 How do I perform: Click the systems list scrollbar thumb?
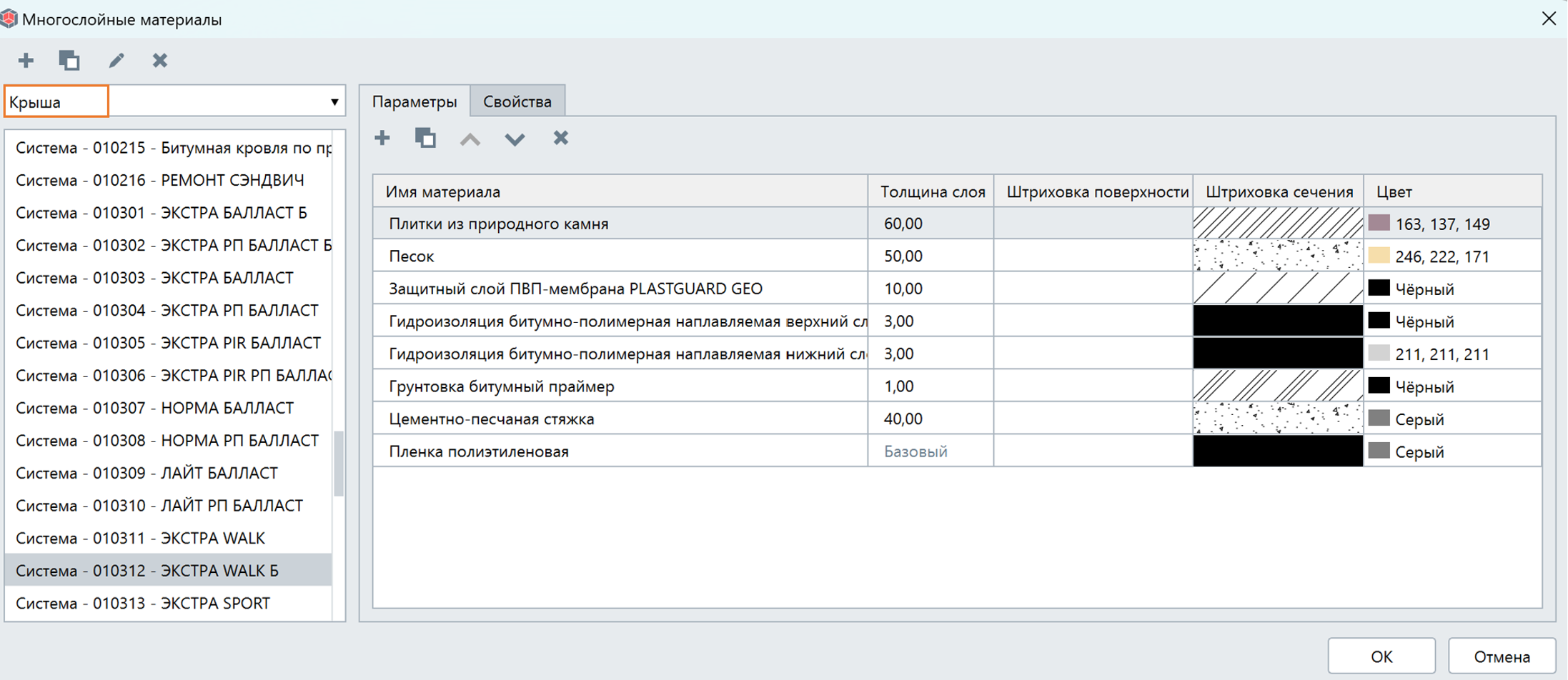pyautogui.click(x=339, y=463)
